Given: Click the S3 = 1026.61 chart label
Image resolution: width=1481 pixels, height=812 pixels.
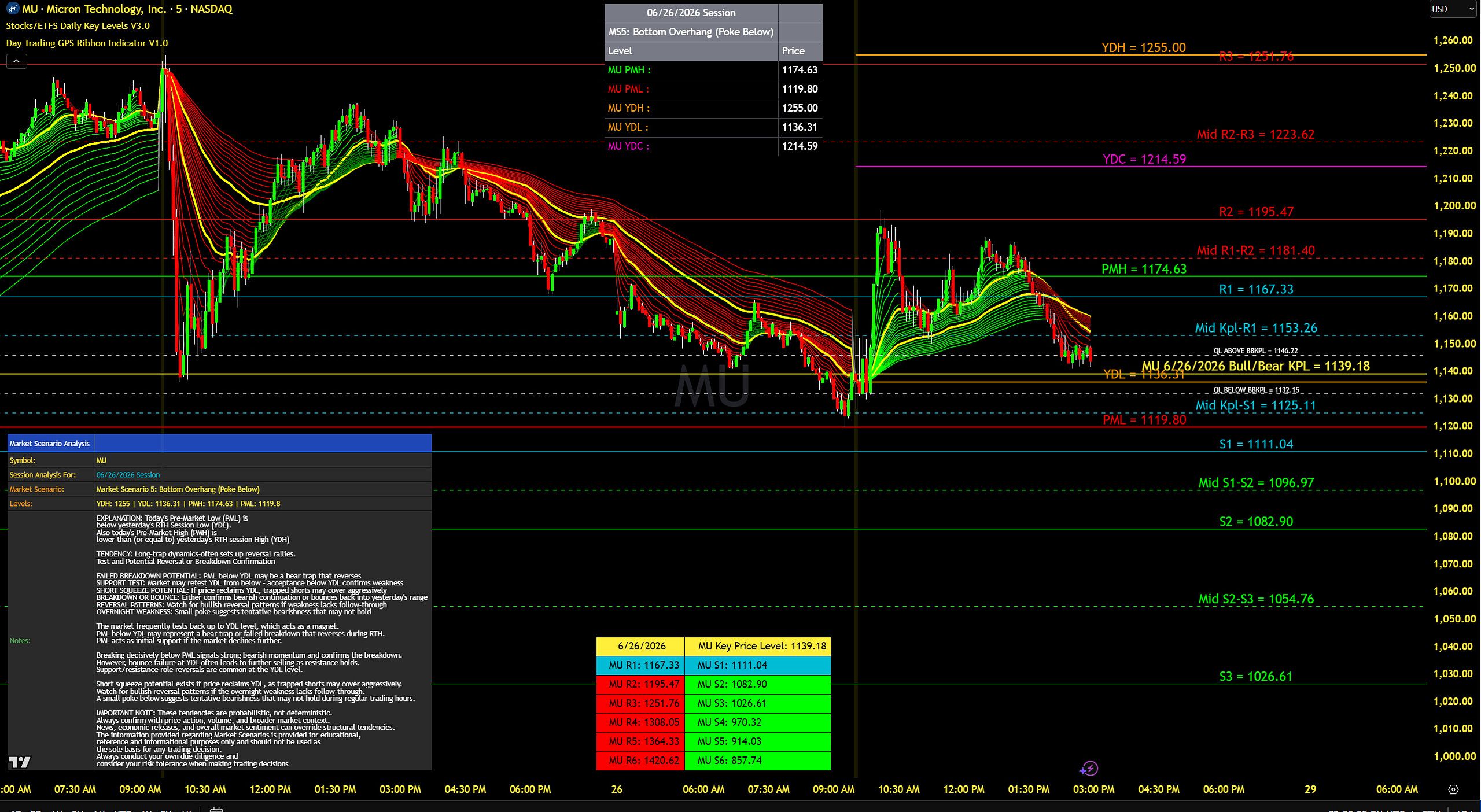Looking at the screenshot, I should pos(1255,677).
